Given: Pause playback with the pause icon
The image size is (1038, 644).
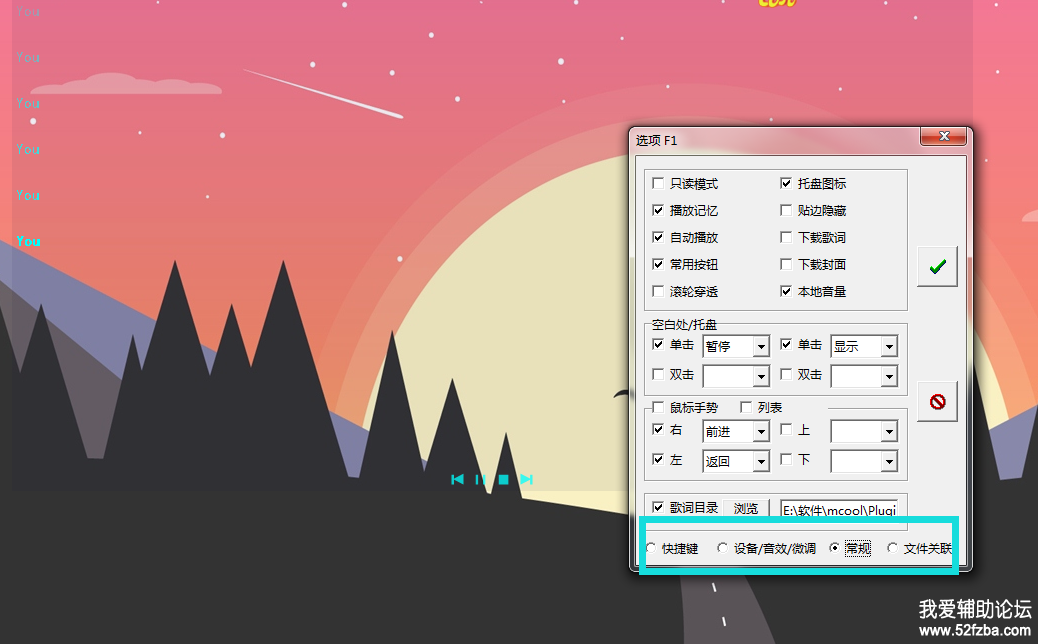Looking at the screenshot, I should pyautogui.click(x=480, y=480).
